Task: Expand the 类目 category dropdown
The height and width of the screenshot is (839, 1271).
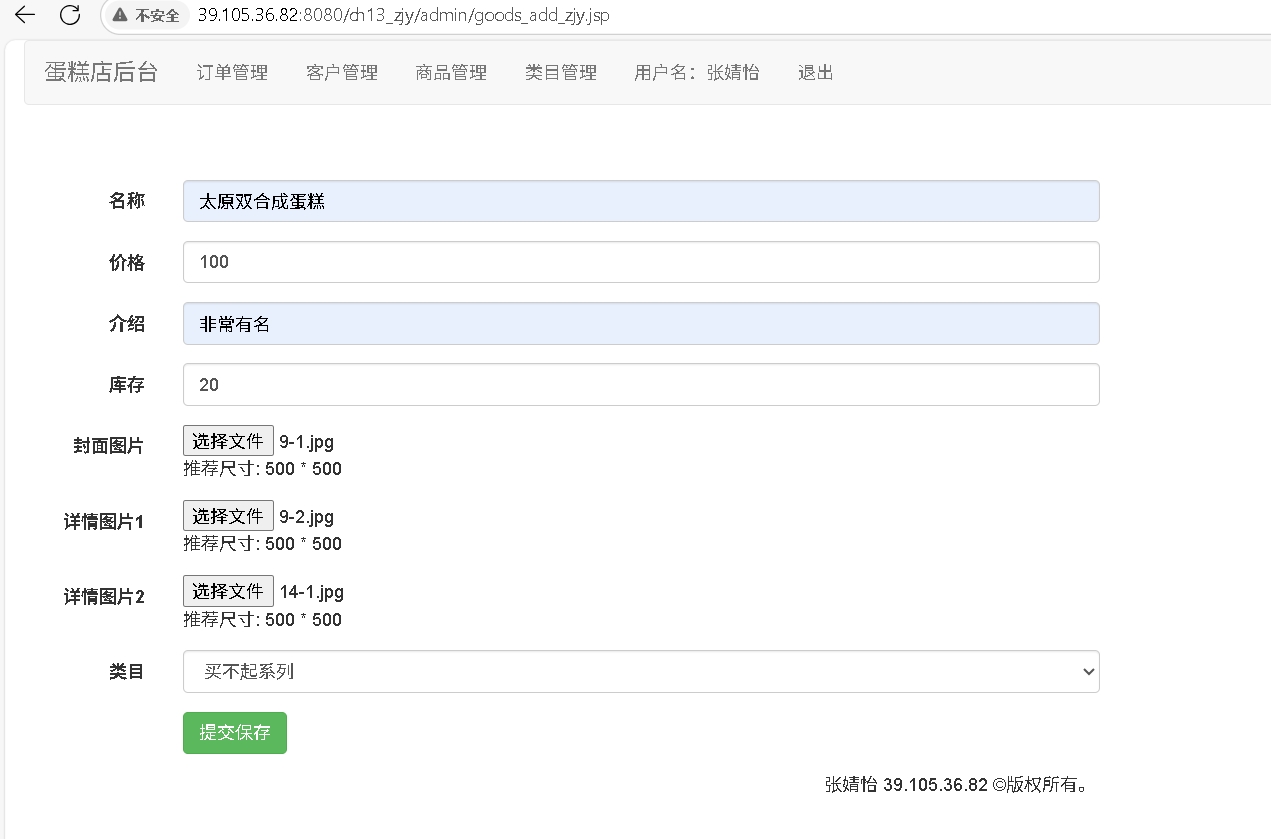Action: tap(641, 672)
